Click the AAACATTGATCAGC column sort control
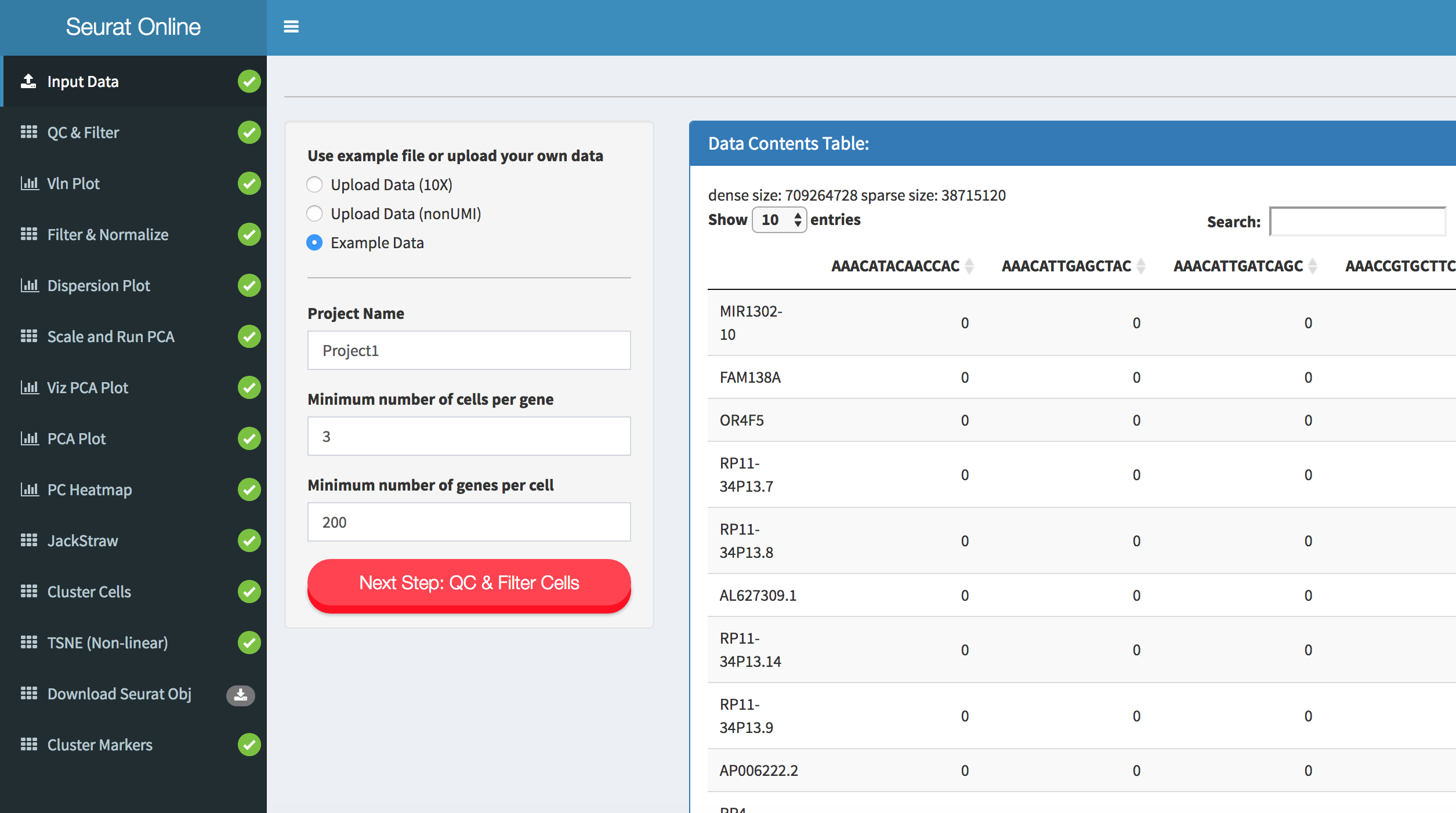This screenshot has width=1456, height=813. pos(1312,266)
